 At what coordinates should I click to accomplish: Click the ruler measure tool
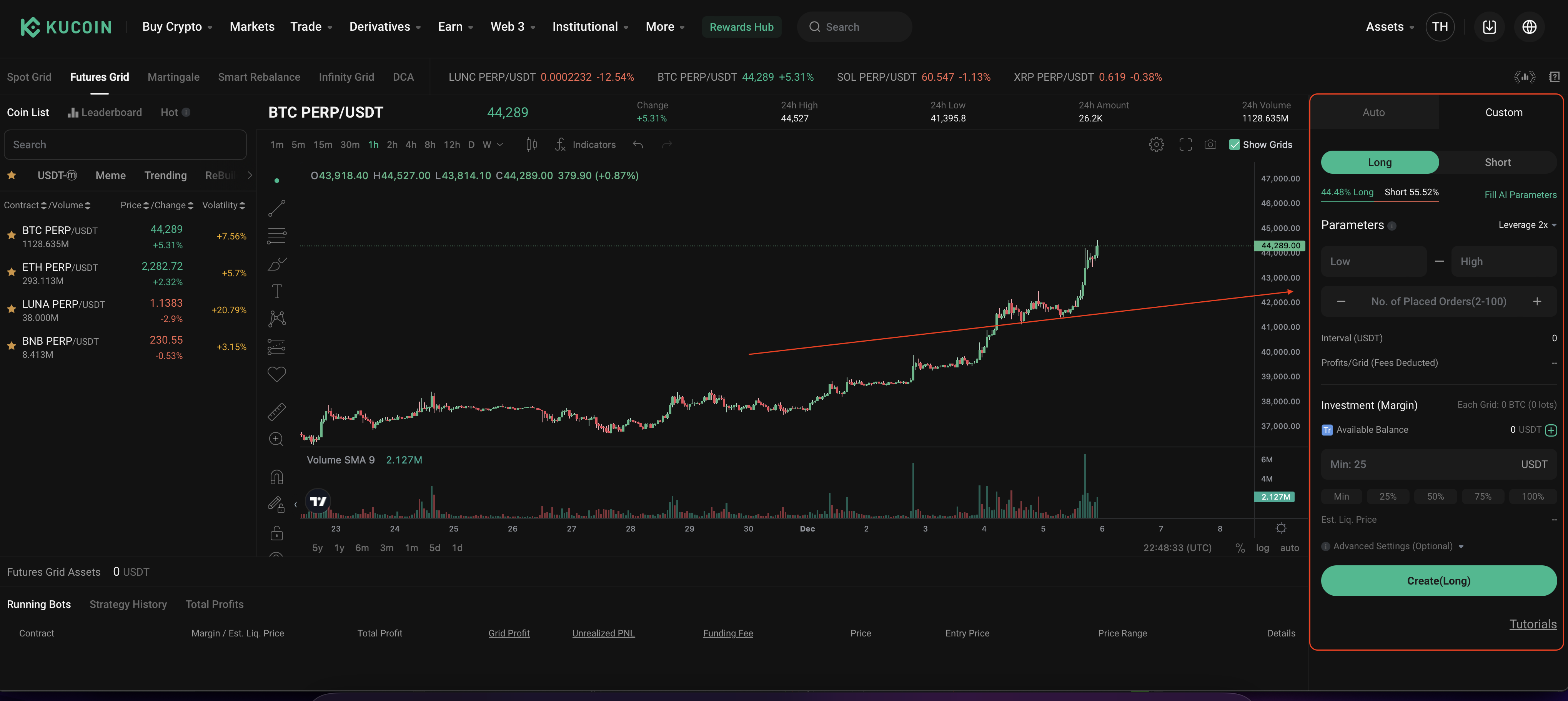tap(276, 411)
